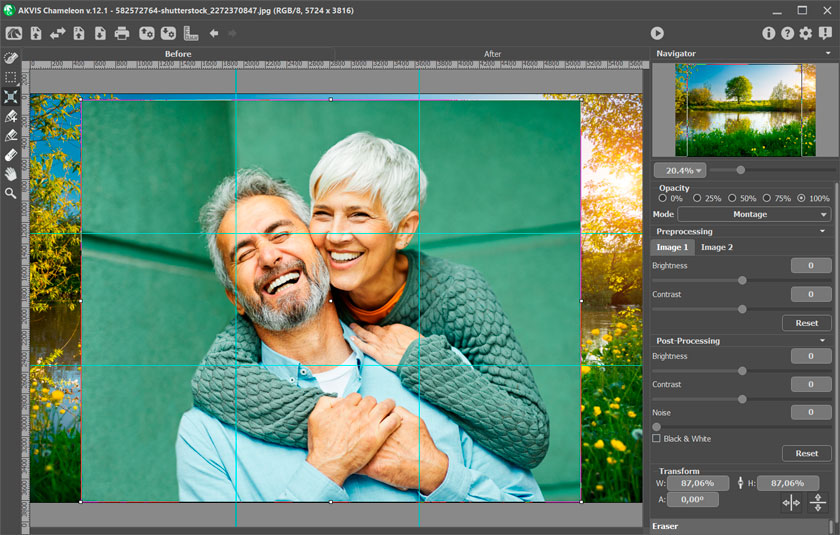Set Opacity to 50%
Viewport: 840px width, 535px height.
[x=732, y=198]
